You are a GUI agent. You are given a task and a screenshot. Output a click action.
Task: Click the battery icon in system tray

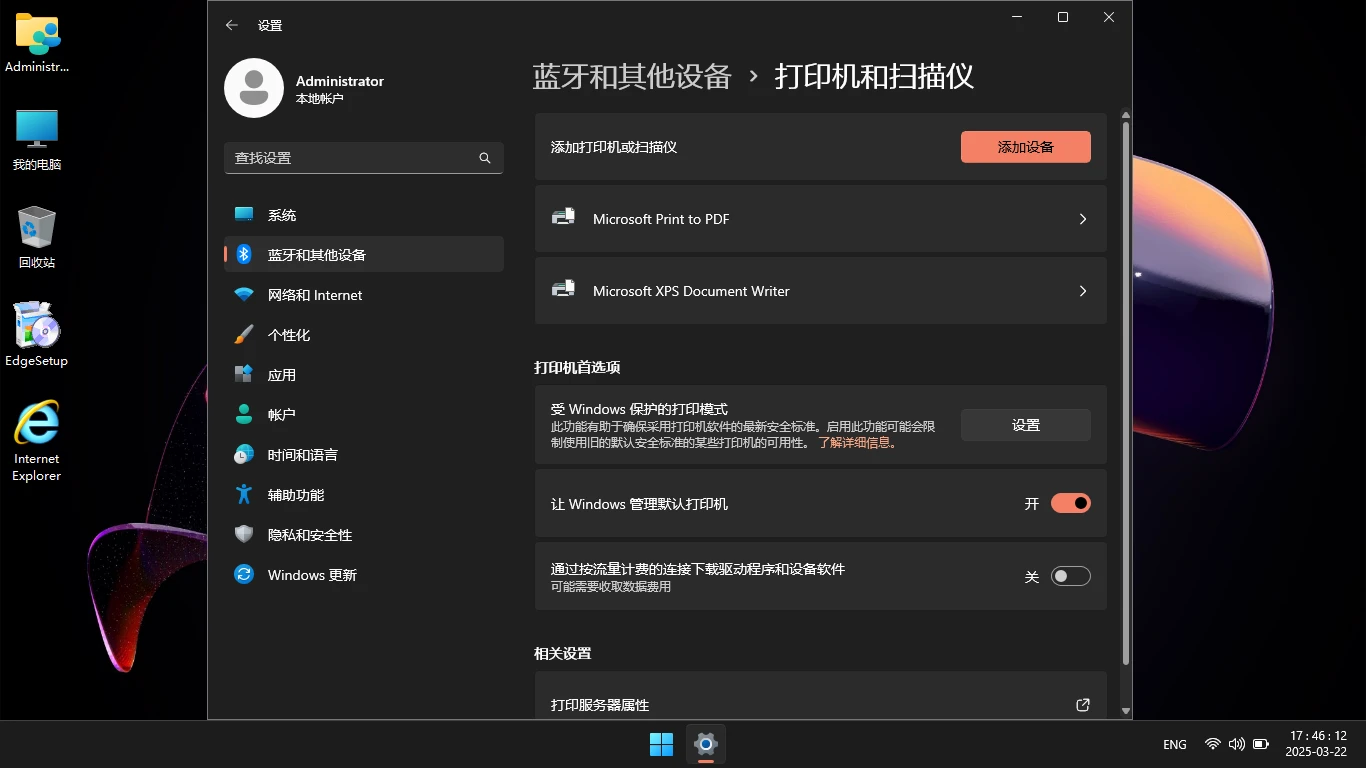(x=1261, y=744)
